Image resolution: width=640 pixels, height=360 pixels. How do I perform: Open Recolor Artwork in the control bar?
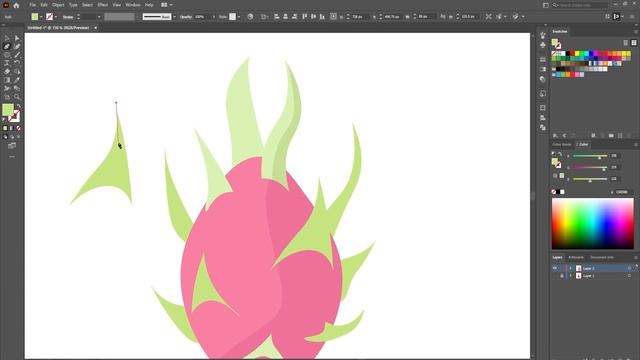click(x=250, y=17)
